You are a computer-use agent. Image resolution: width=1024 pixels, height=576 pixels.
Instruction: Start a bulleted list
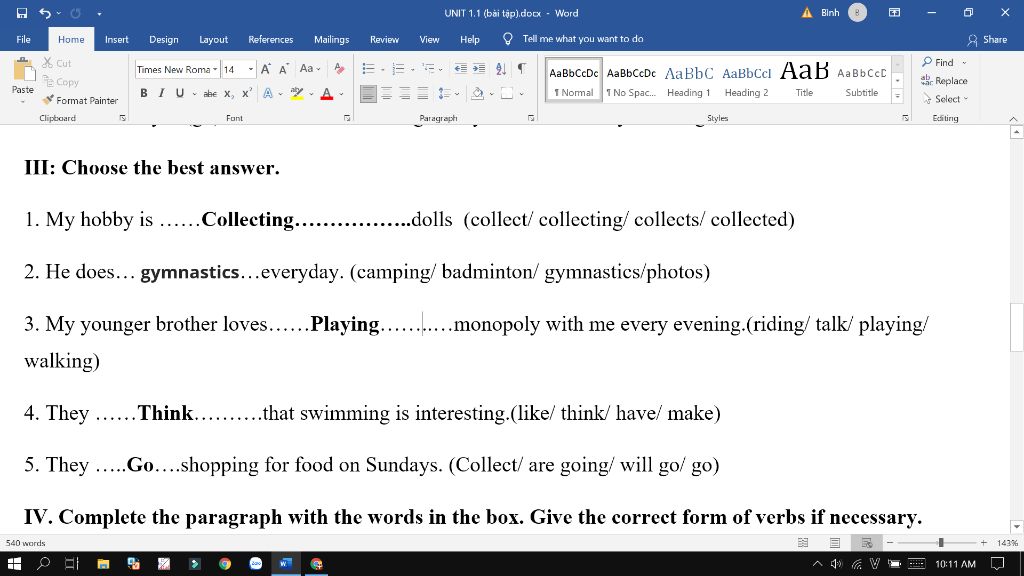click(368, 69)
